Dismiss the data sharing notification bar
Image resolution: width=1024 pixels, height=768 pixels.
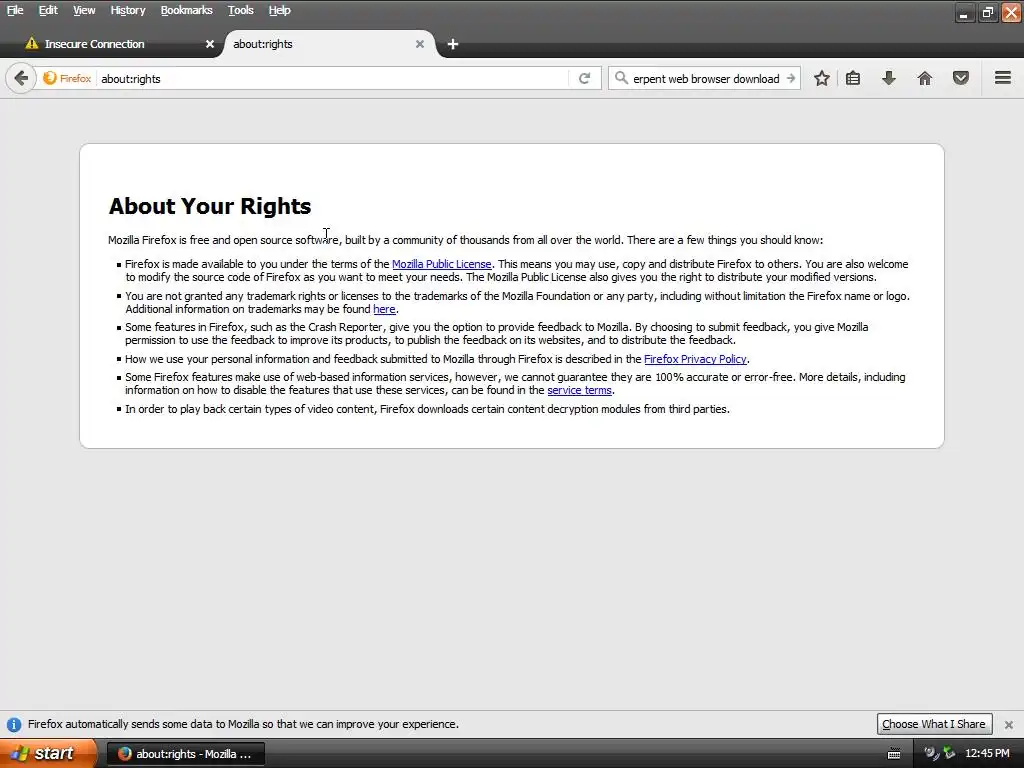[1009, 724]
